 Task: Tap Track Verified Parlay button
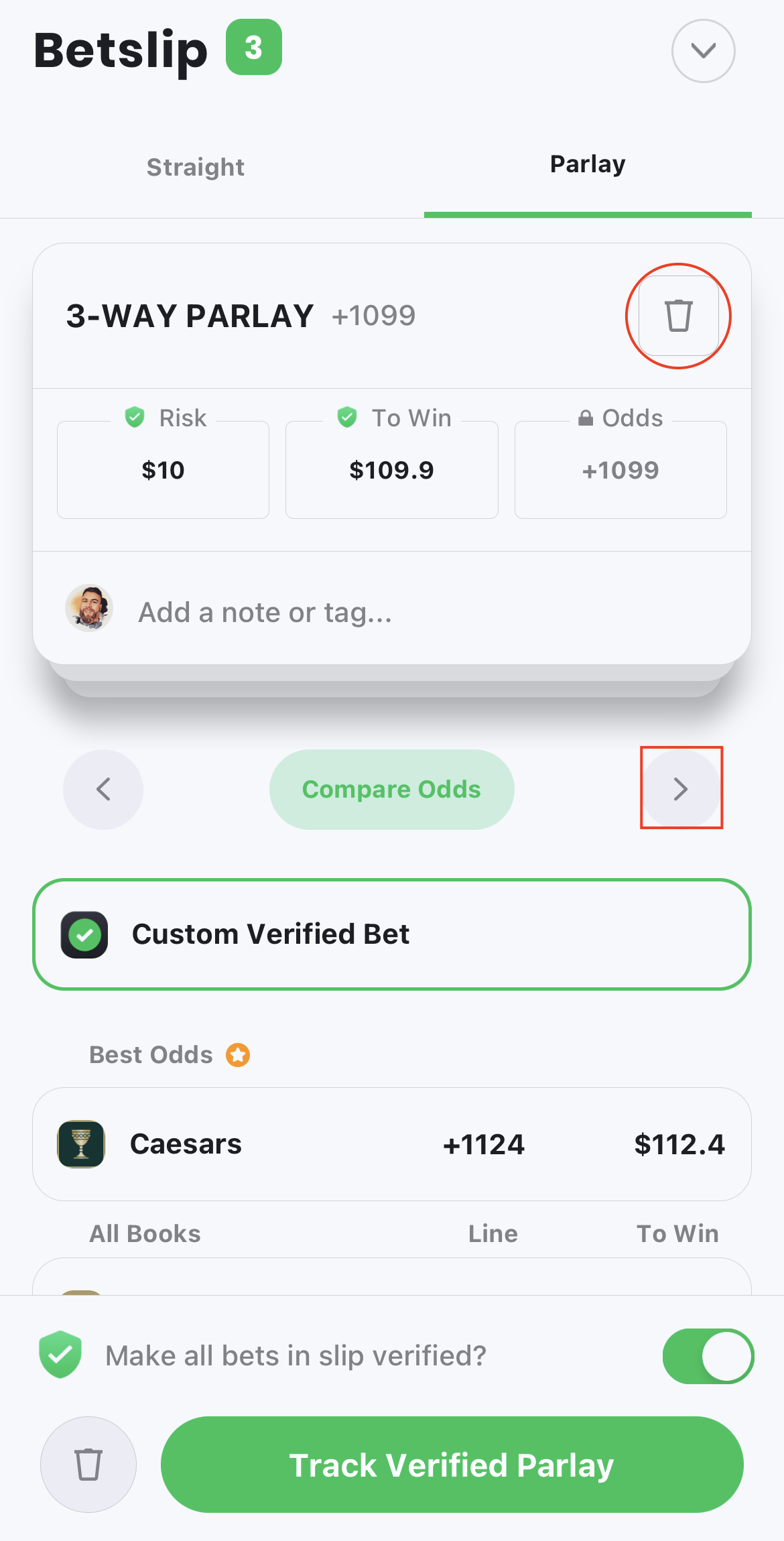452,1465
